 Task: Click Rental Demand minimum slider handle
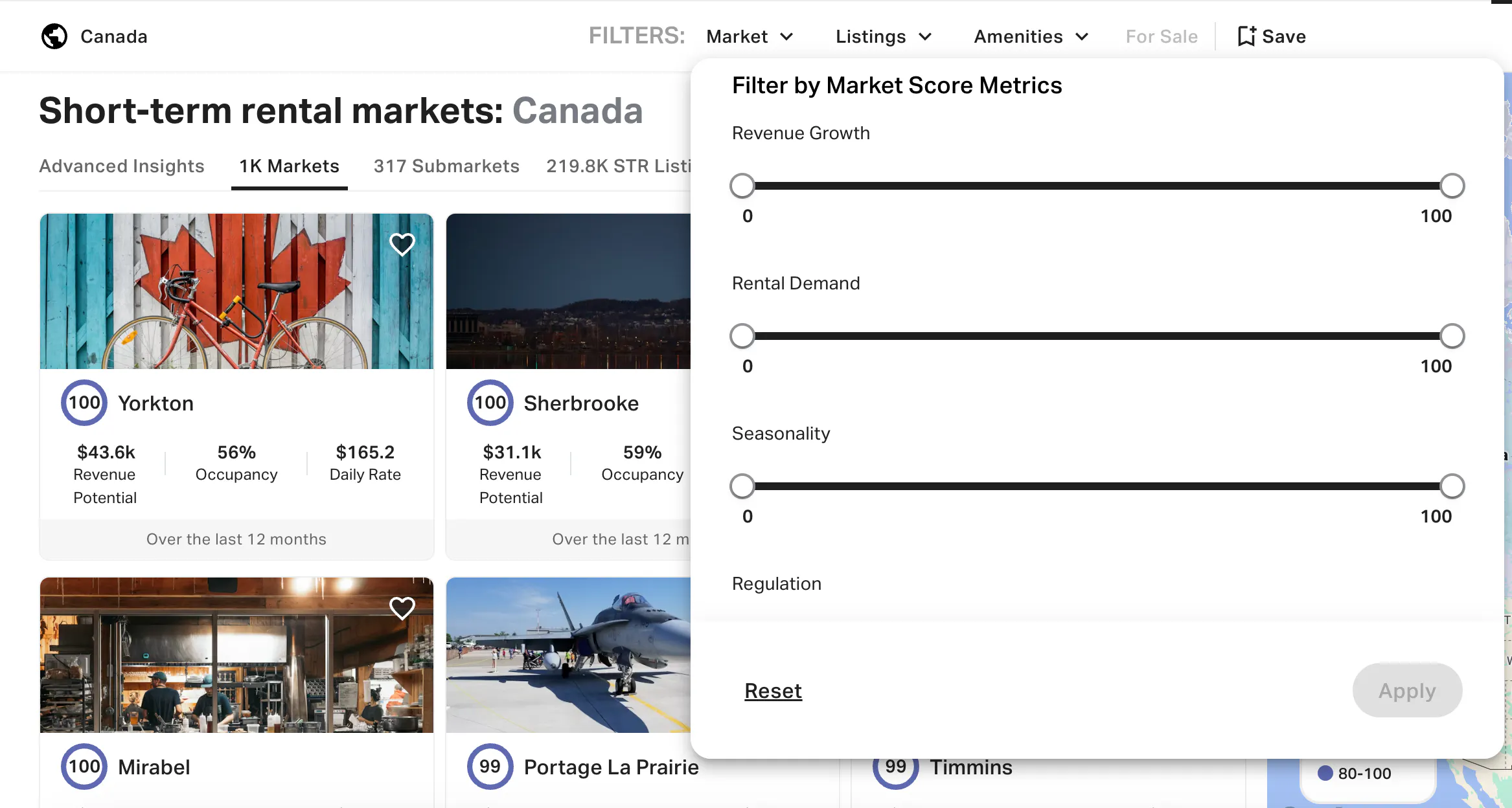742,336
